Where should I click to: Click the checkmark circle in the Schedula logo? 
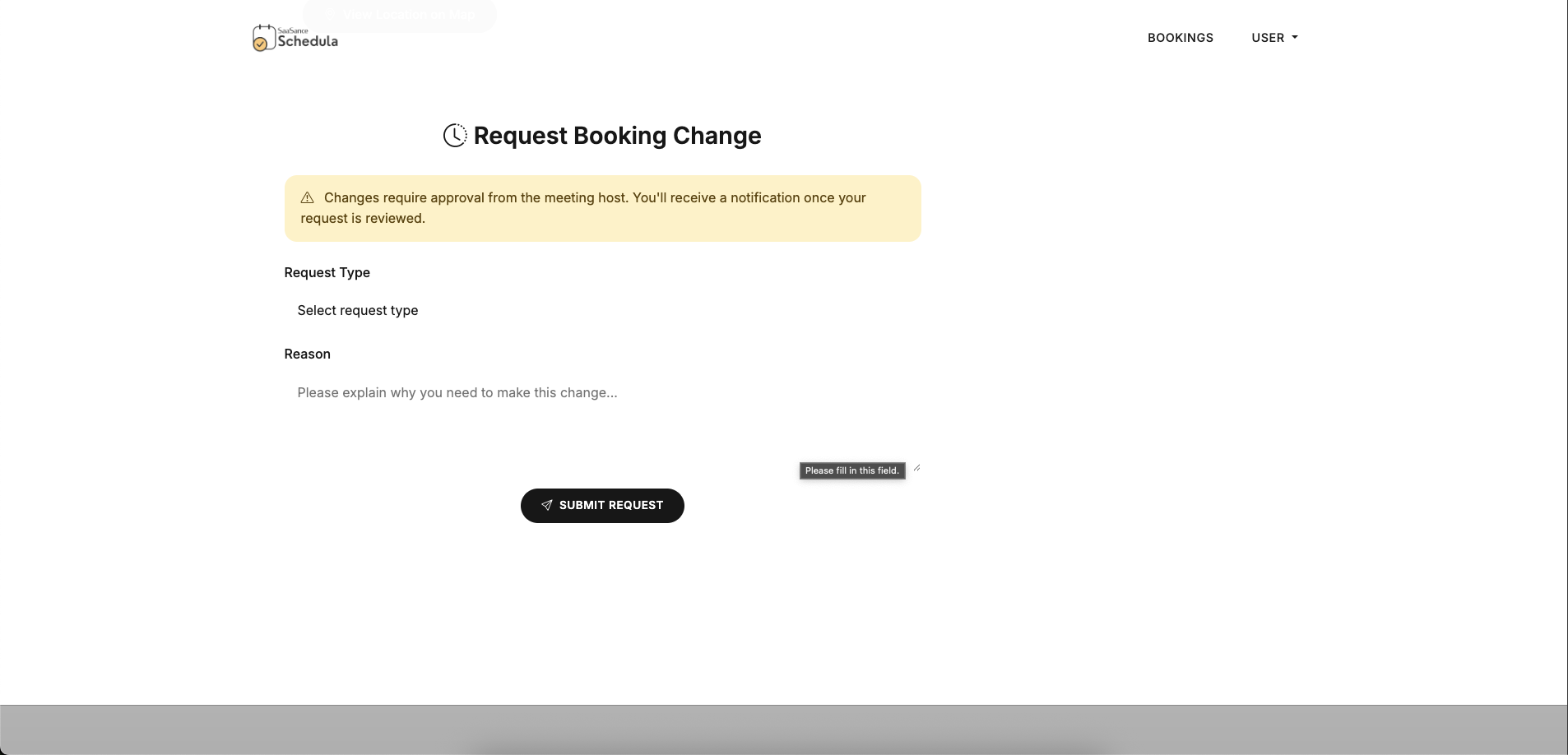(x=261, y=44)
